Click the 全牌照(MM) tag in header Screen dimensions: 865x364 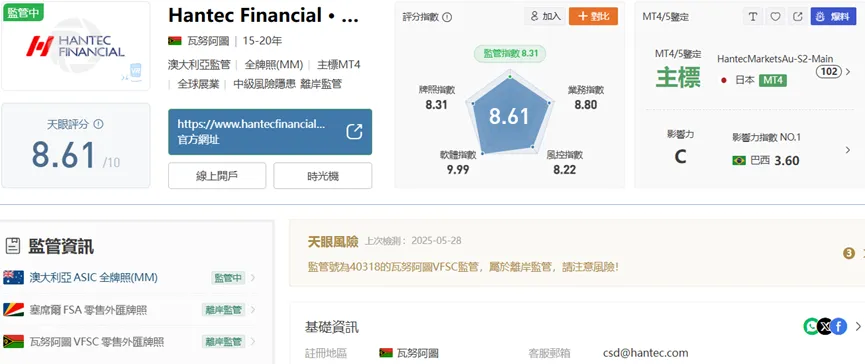point(274,65)
